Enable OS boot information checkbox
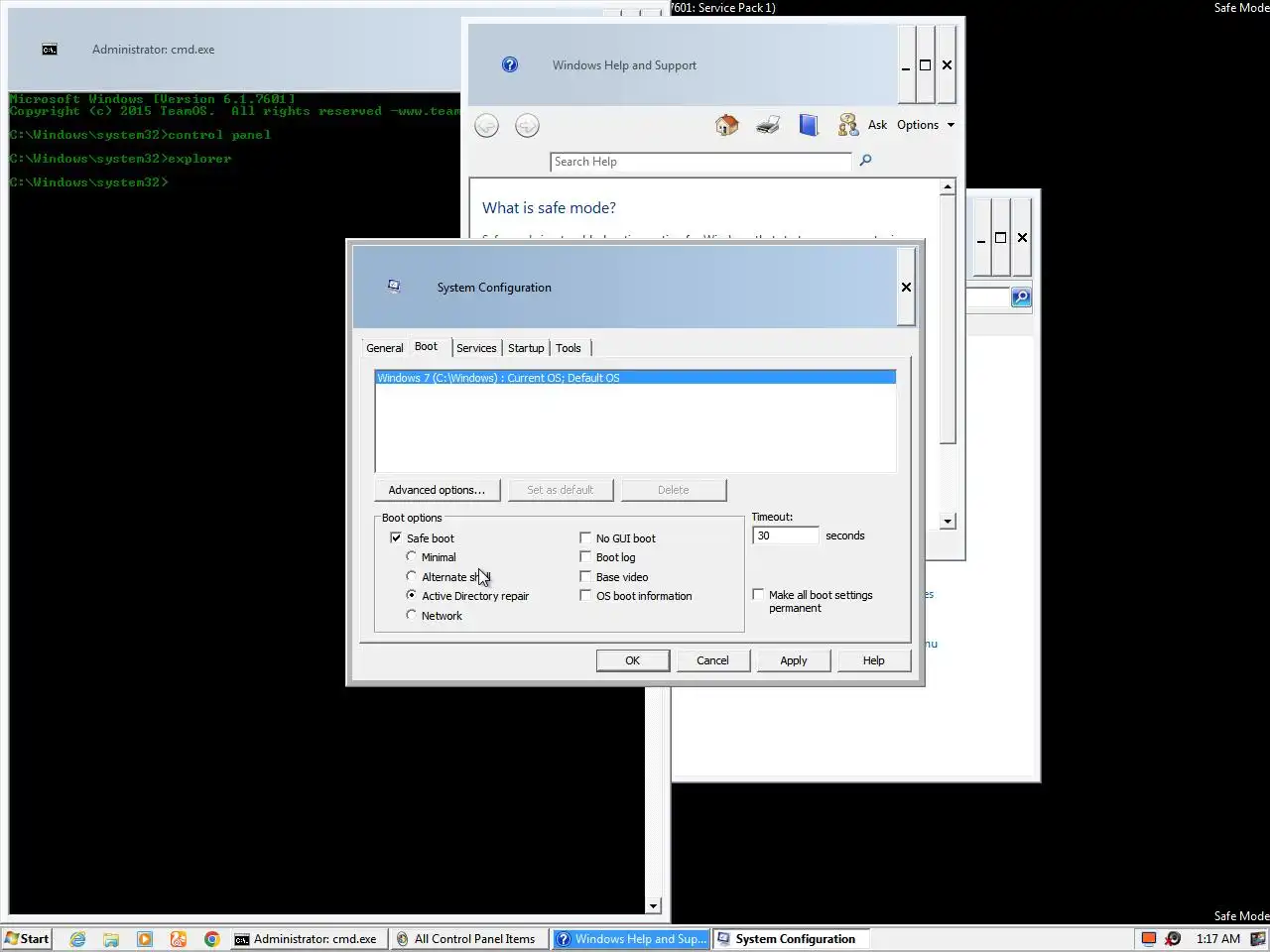The width and height of the screenshot is (1270, 952). pos(585,595)
